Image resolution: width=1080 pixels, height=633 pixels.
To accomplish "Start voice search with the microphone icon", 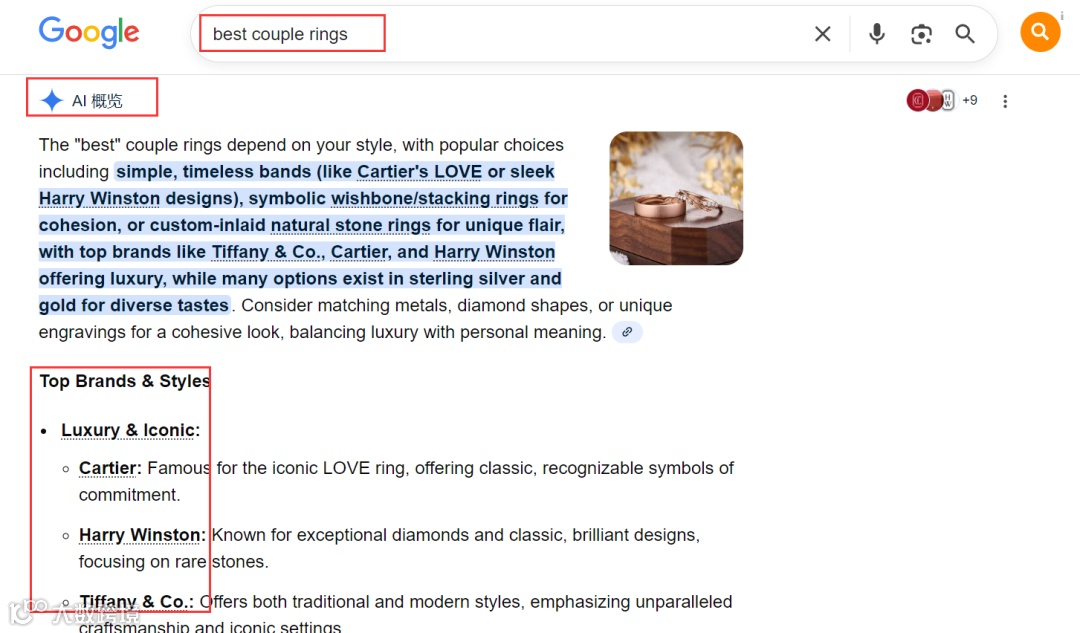I will 876,34.
